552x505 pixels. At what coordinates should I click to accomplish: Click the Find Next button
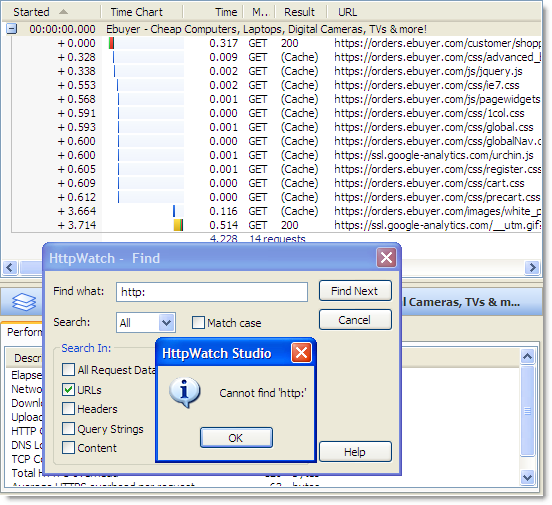pyautogui.click(x=355, y=291)
